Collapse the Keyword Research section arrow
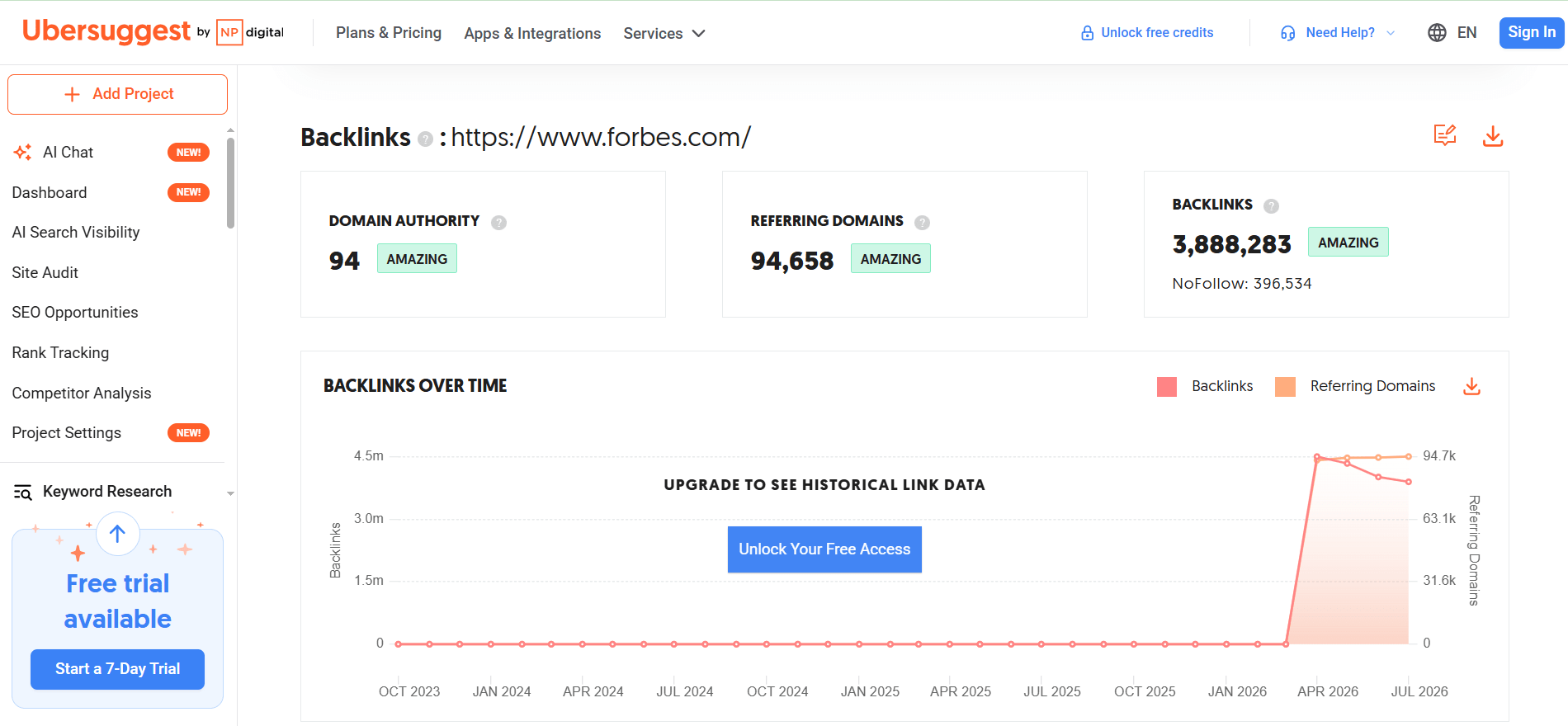The width and height of the screenshot is (1568, 726). [230, 493]
